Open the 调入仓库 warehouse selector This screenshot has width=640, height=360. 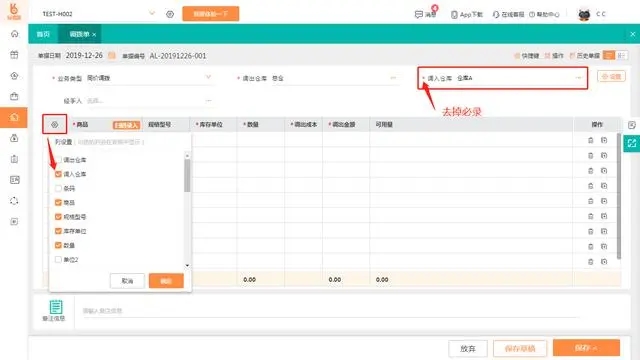tap(520, 78)
